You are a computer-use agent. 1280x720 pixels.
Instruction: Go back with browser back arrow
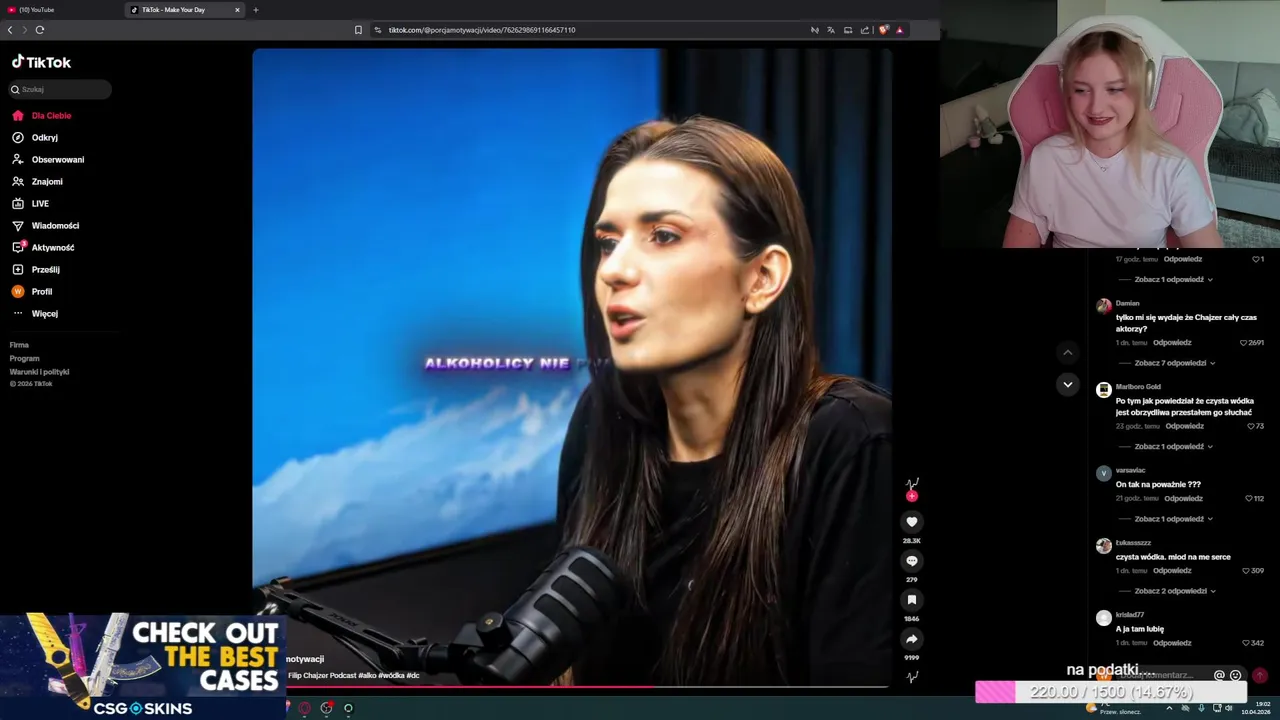click(10, 30)
